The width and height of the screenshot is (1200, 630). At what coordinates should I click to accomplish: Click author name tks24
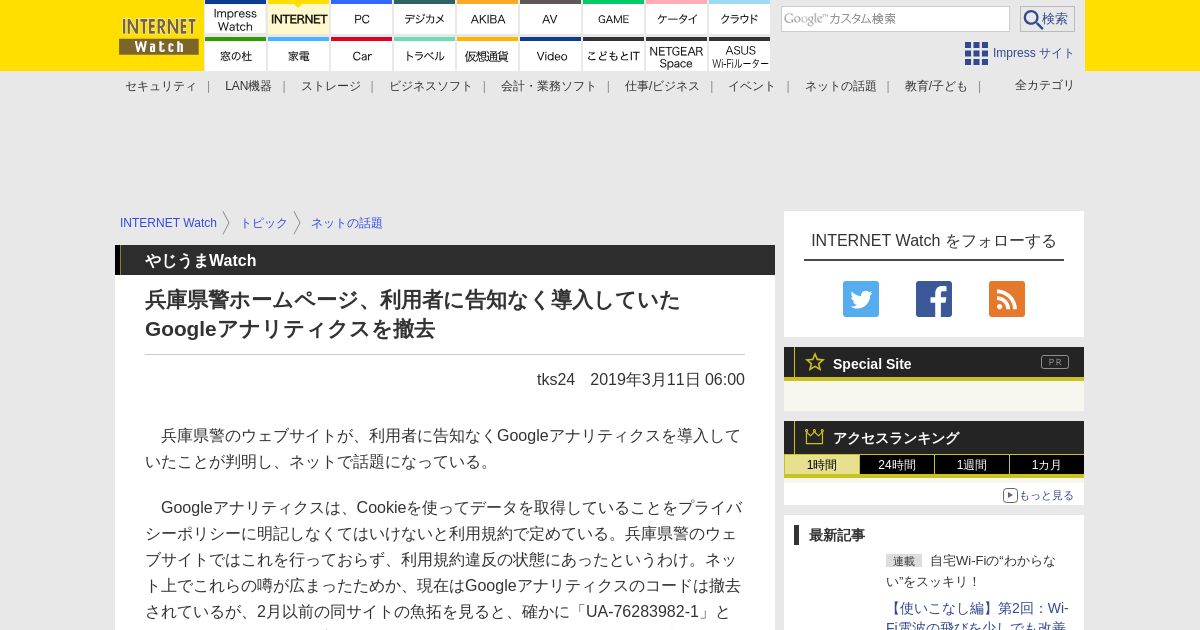[x=556, y=379]
